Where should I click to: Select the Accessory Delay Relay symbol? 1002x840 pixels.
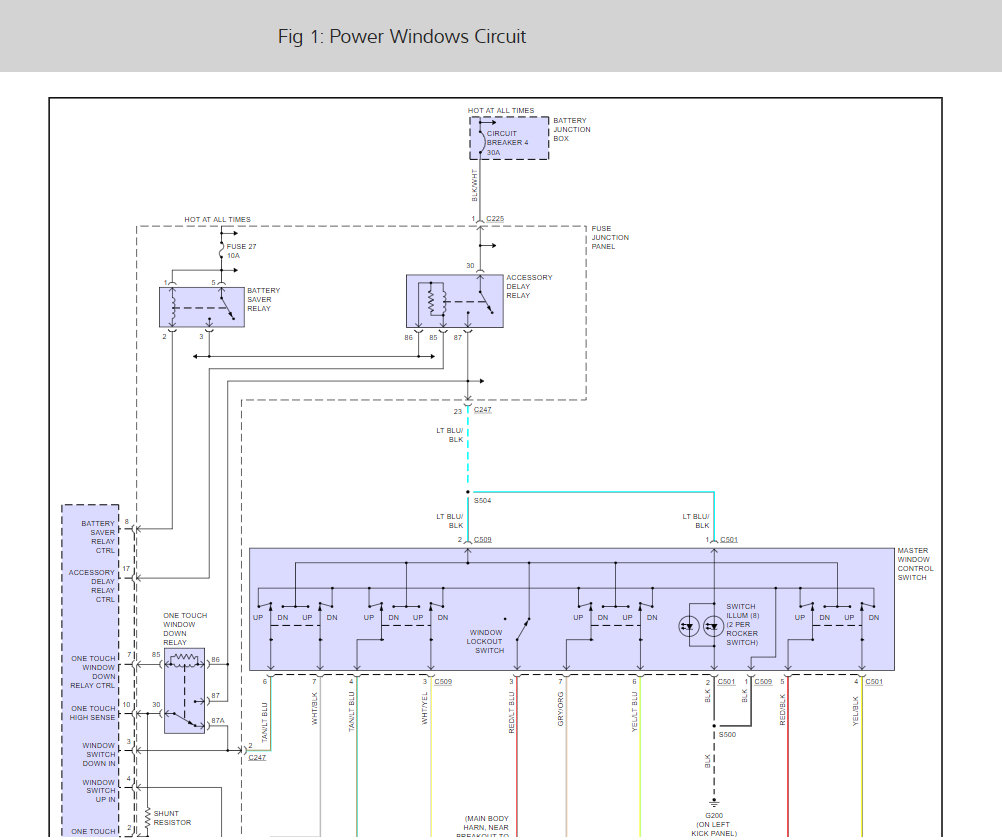coord(454,300)
